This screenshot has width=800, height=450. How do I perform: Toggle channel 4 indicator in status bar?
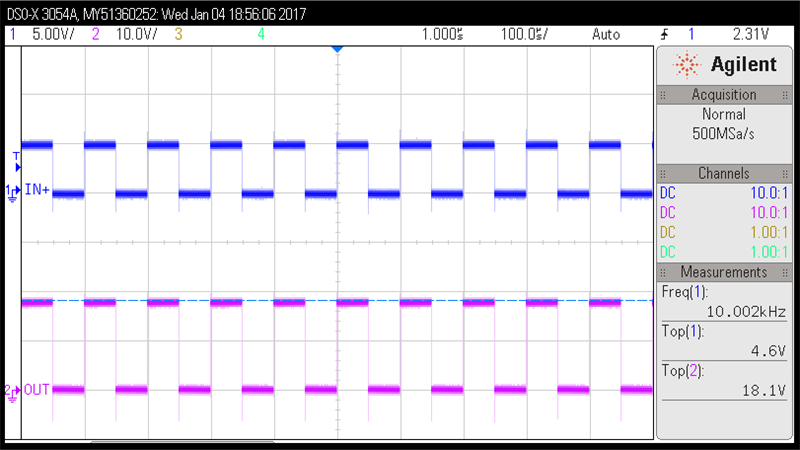coord(261,34)
